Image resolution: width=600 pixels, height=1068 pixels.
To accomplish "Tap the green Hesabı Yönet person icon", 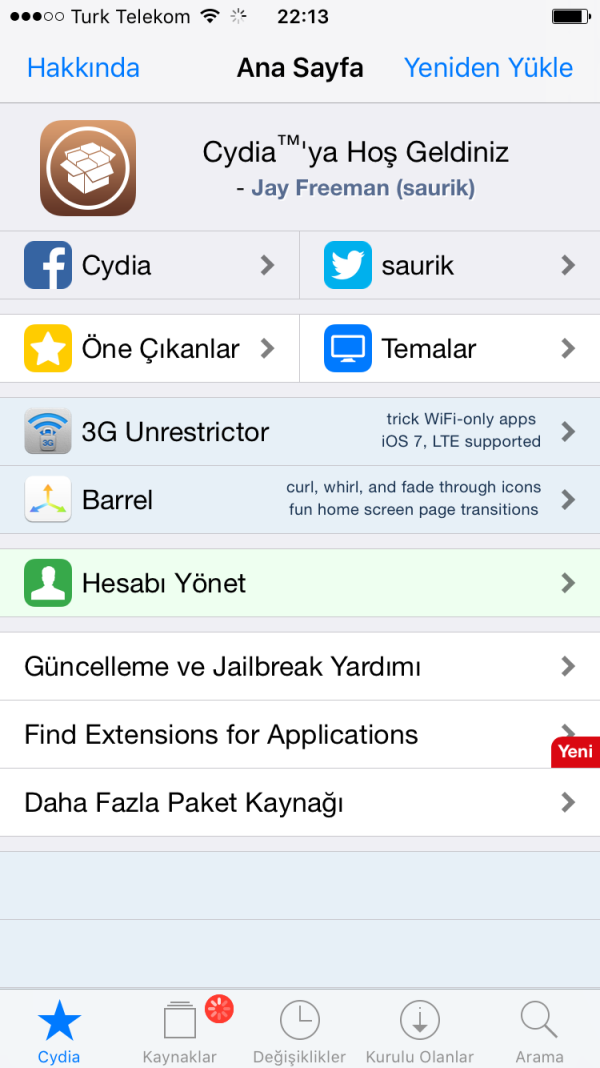I will [x=48, y=583].
